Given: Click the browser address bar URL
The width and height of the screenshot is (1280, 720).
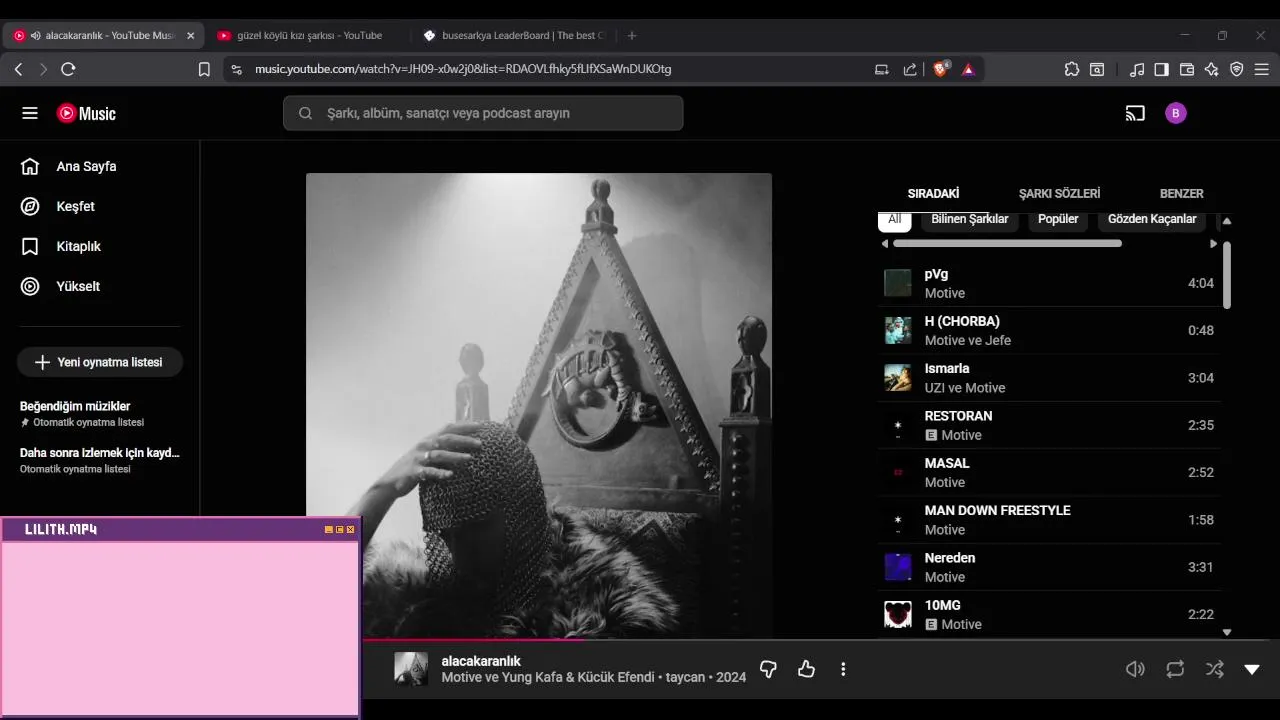Looking at the screenshot, I should [x=463, y=69].
